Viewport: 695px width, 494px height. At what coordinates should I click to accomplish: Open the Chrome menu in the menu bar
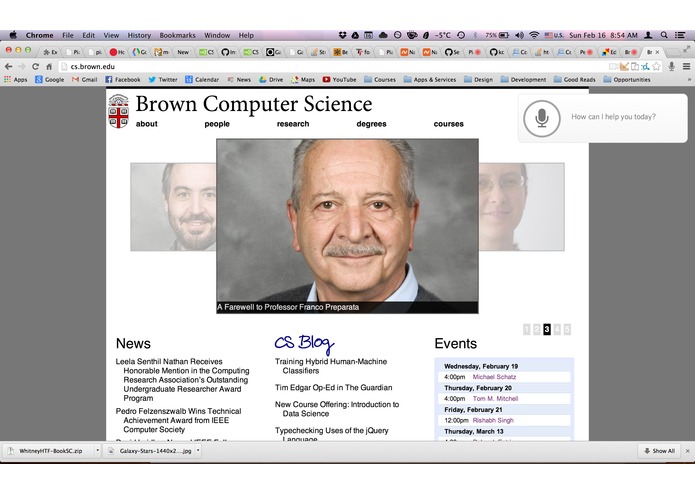tap(39, 35)
